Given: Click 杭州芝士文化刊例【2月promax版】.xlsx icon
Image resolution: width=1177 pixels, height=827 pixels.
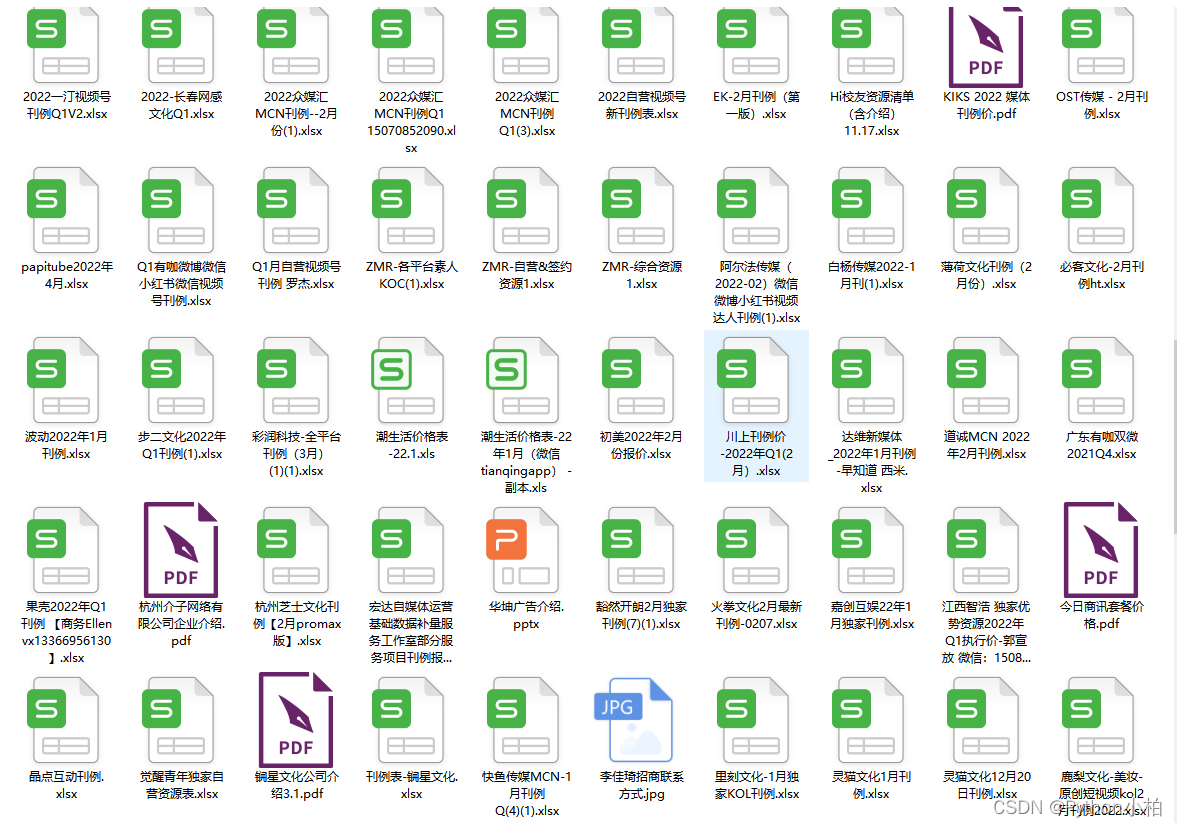Looking at the screenshot, I should [293, 550].
